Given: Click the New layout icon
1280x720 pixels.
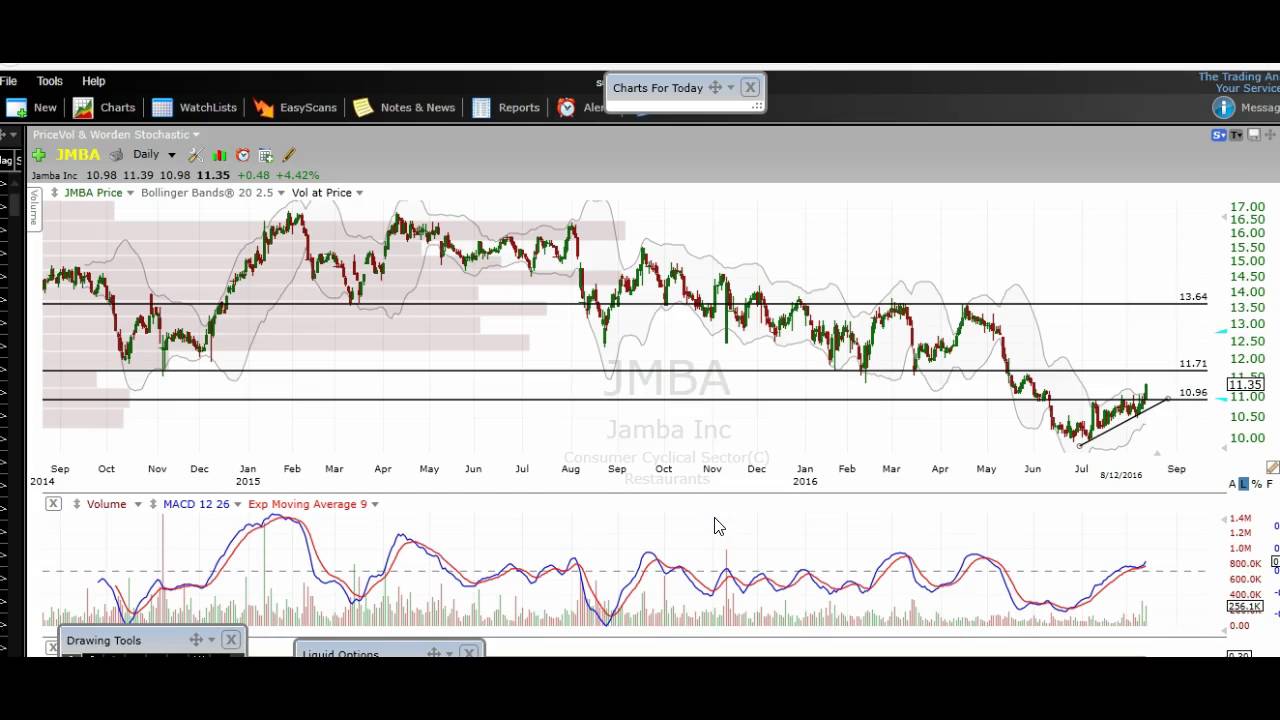Looking at the screenshot, I should [16, 107].
